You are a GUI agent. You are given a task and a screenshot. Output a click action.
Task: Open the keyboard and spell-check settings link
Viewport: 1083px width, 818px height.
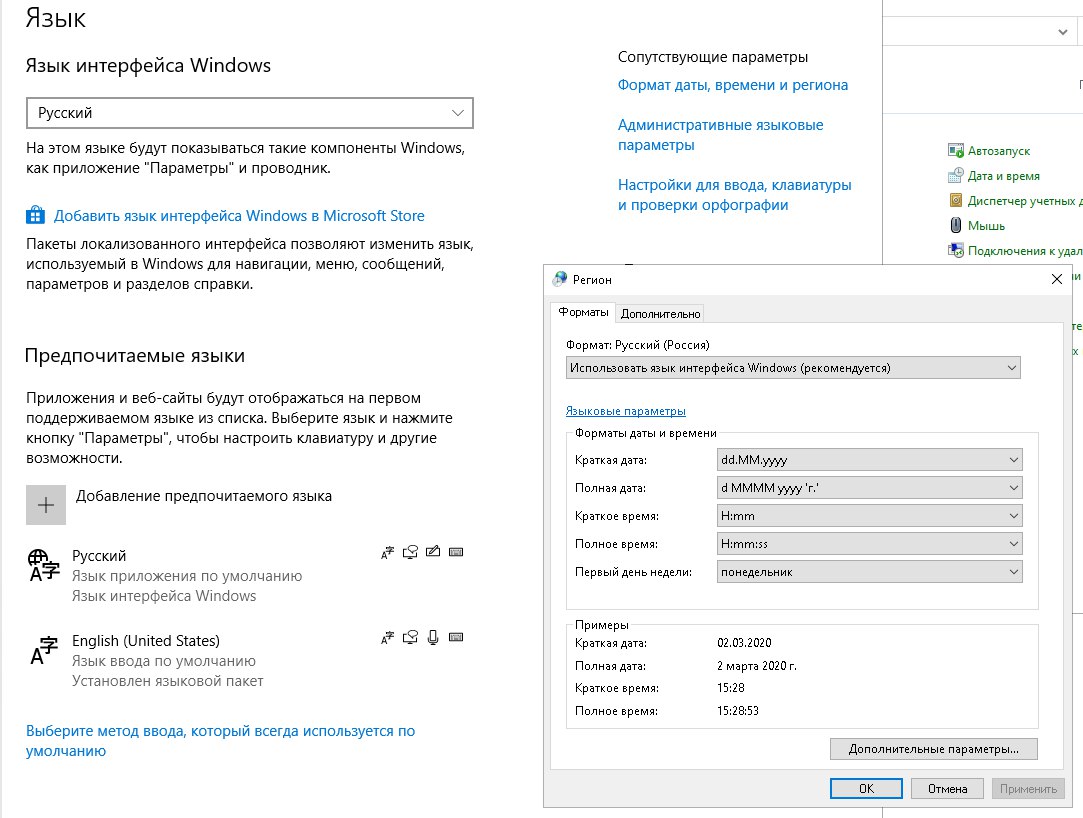coord(734,195)
